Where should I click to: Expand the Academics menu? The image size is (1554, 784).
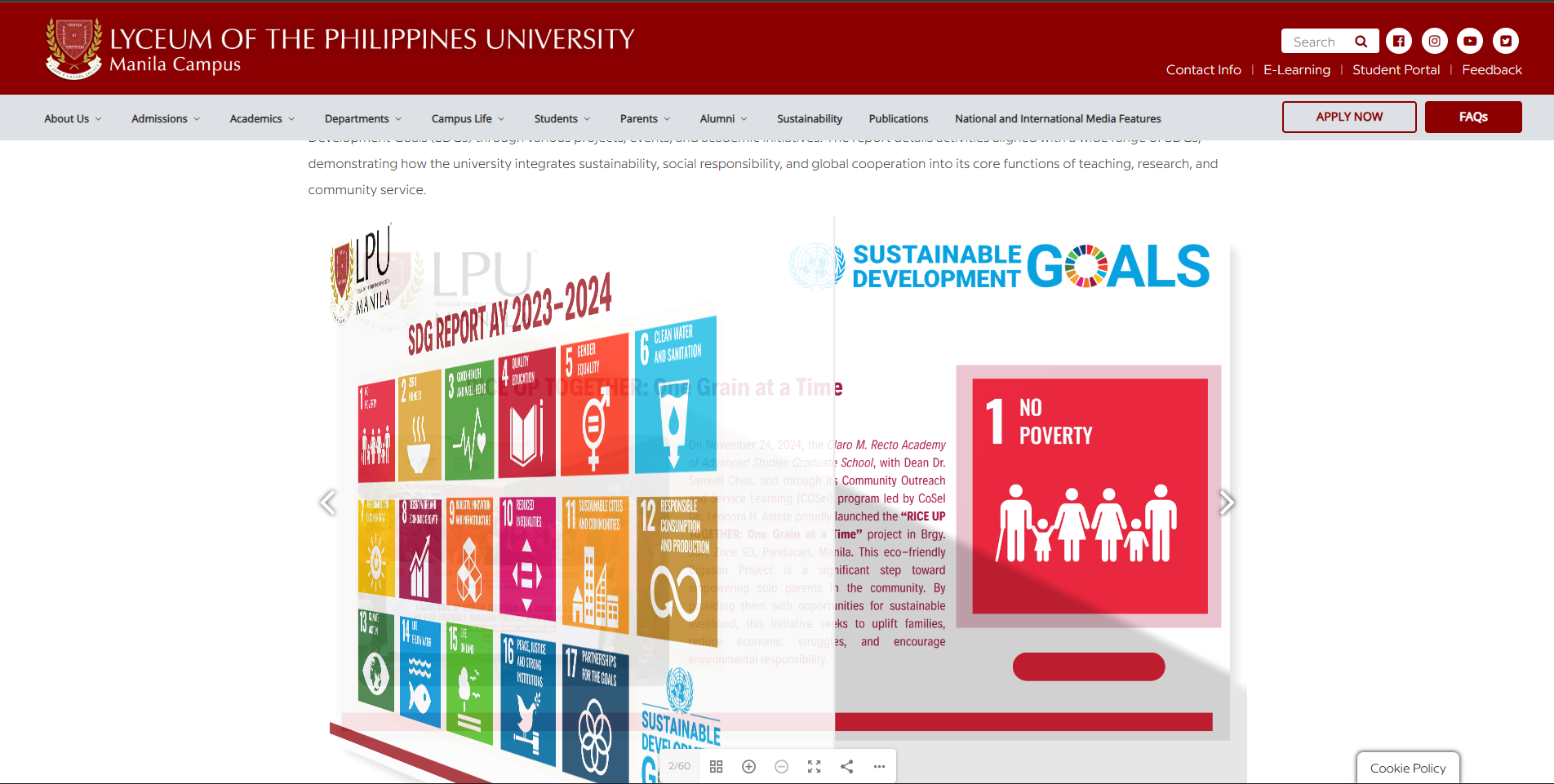[262, 118]
